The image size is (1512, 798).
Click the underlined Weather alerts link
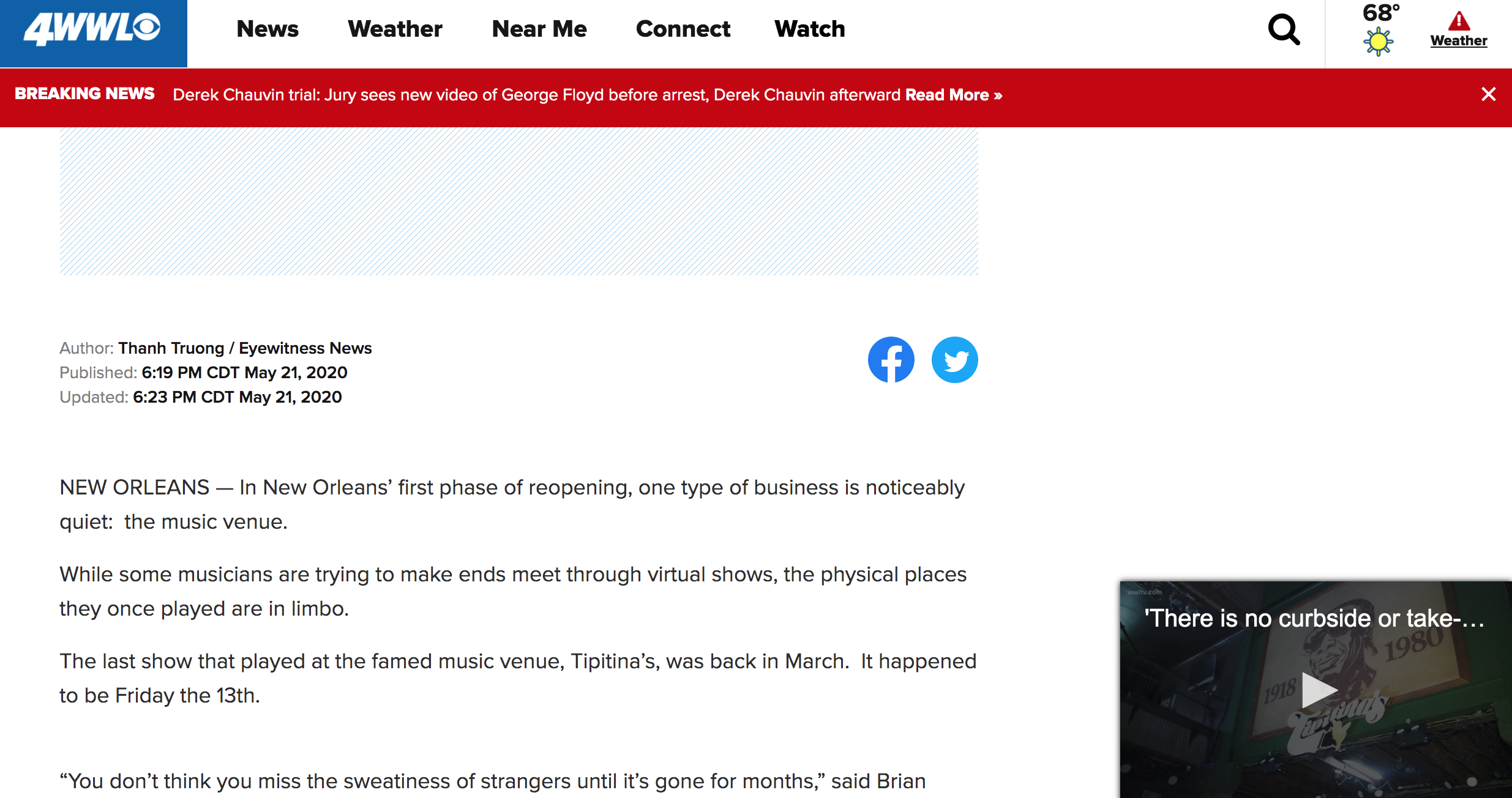[1459, 41]
